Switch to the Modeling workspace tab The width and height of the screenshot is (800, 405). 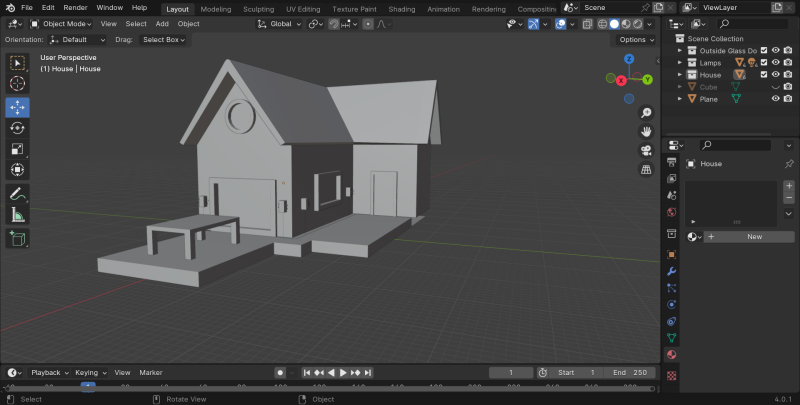(x=216, y=9)
